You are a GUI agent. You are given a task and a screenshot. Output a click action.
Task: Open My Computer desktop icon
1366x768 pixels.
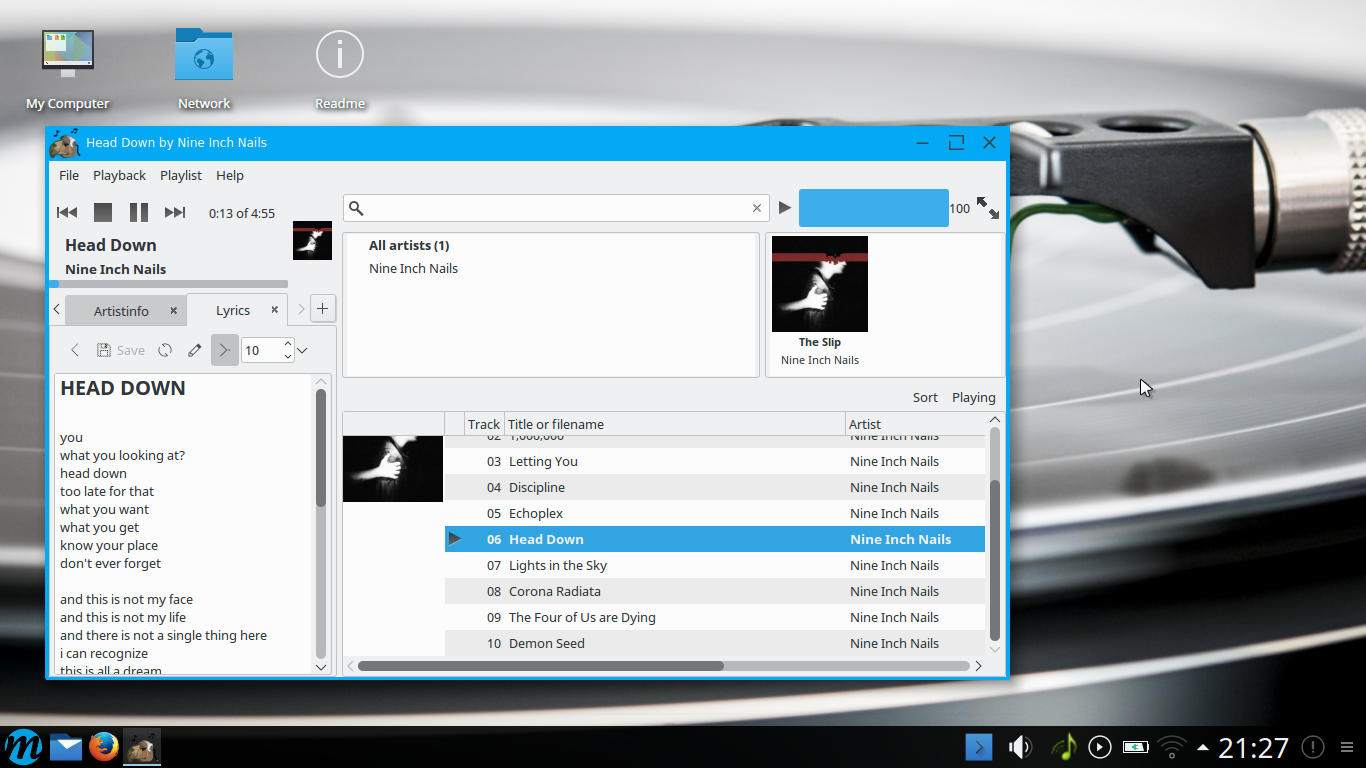(68, 69)
